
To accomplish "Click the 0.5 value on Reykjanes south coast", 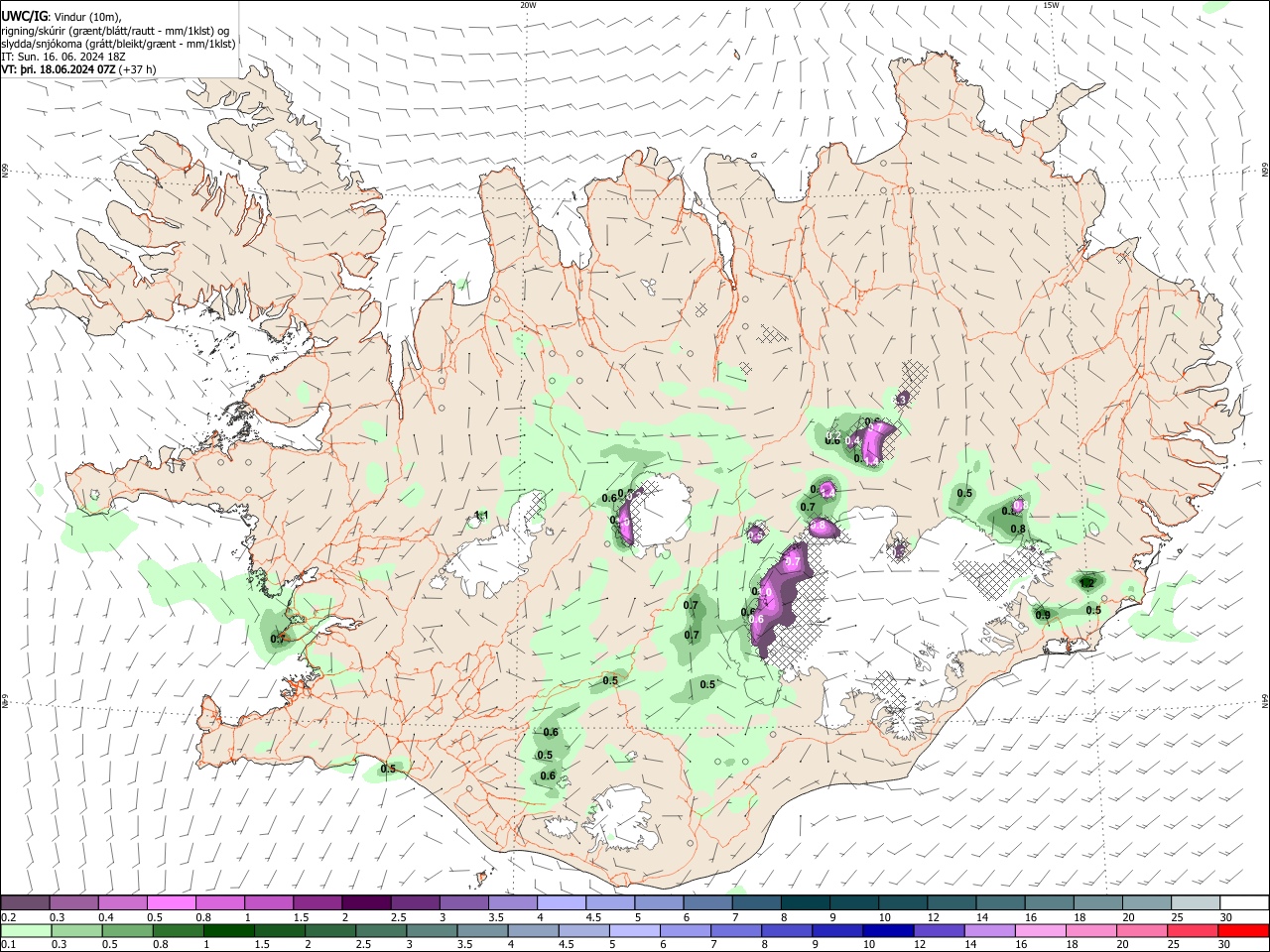I will tap(388, 769).
